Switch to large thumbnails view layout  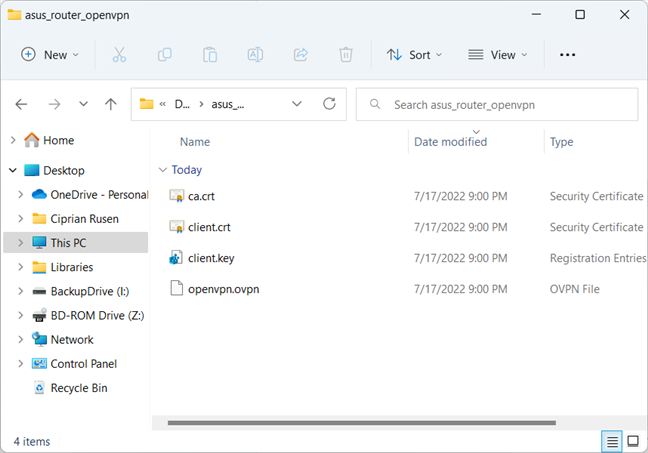[x=633, y=441]
